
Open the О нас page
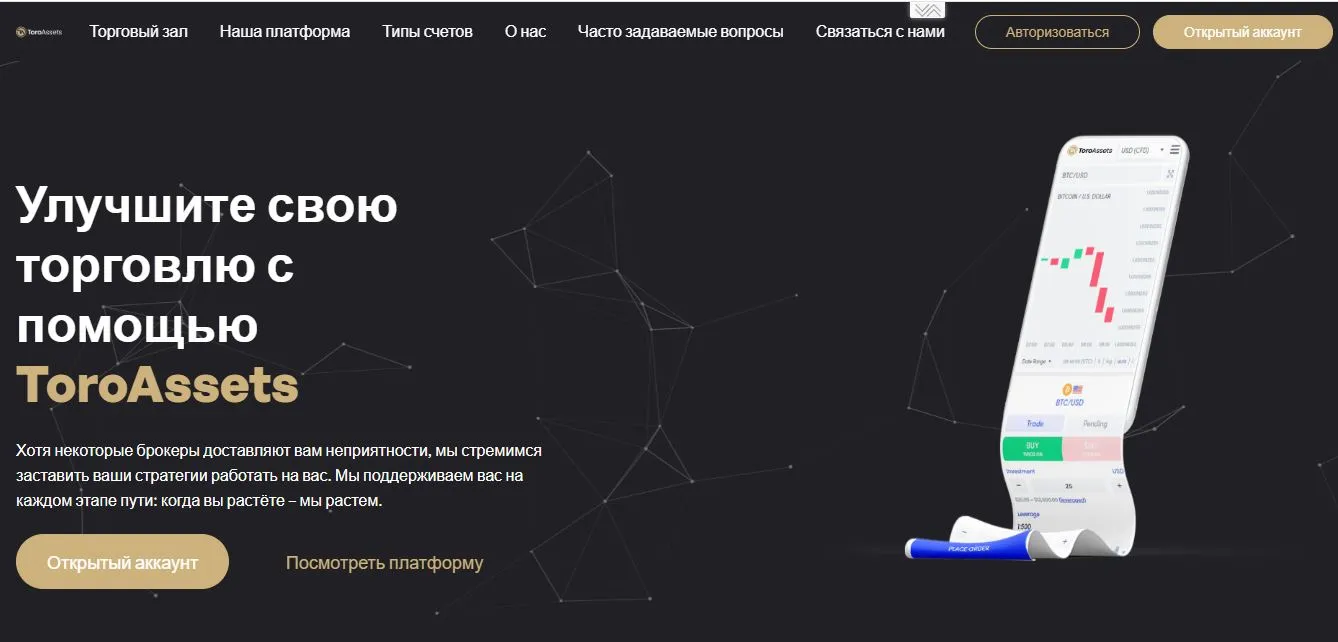(525, 32)
